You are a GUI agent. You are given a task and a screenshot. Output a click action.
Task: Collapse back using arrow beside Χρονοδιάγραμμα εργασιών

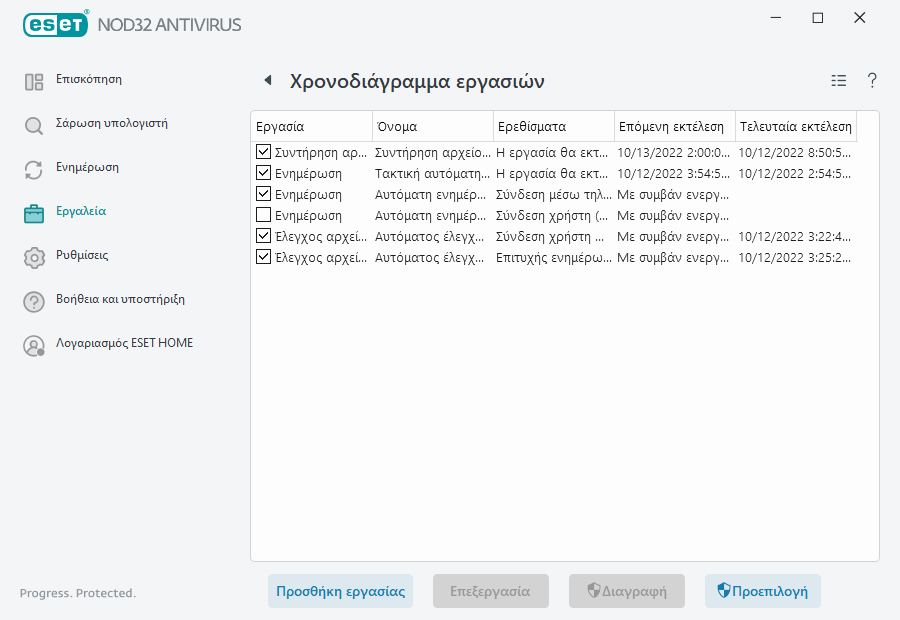tap(268, 80)
